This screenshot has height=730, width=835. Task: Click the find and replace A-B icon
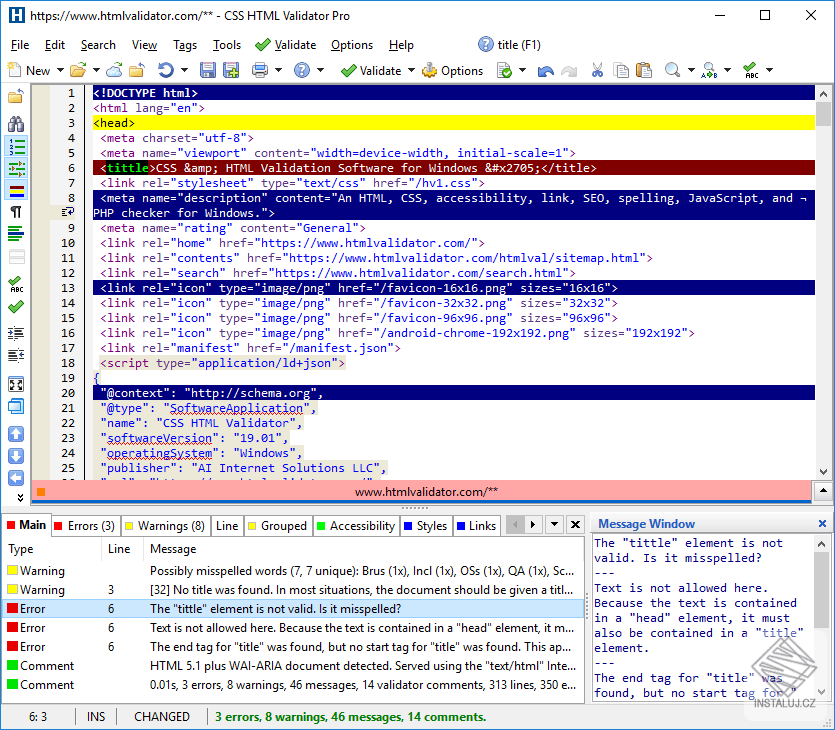tap(709, 70)
